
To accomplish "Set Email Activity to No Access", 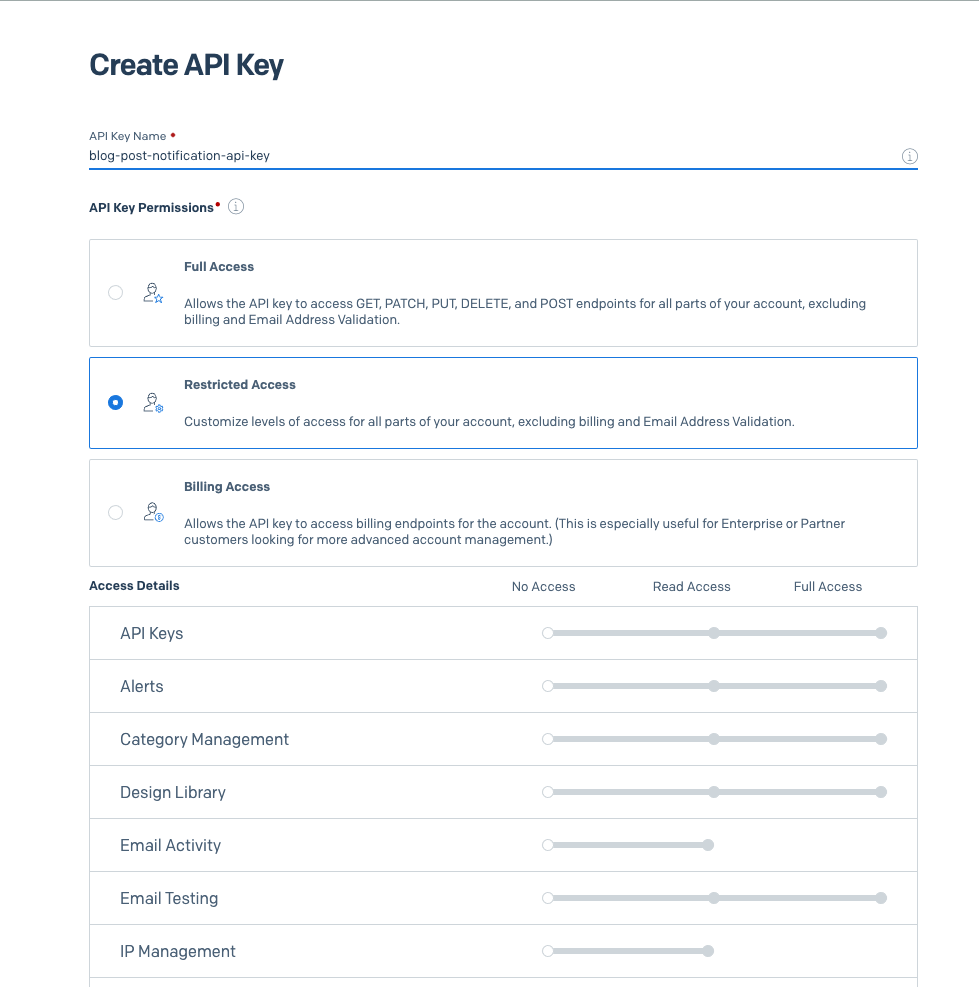I will 548,845.
